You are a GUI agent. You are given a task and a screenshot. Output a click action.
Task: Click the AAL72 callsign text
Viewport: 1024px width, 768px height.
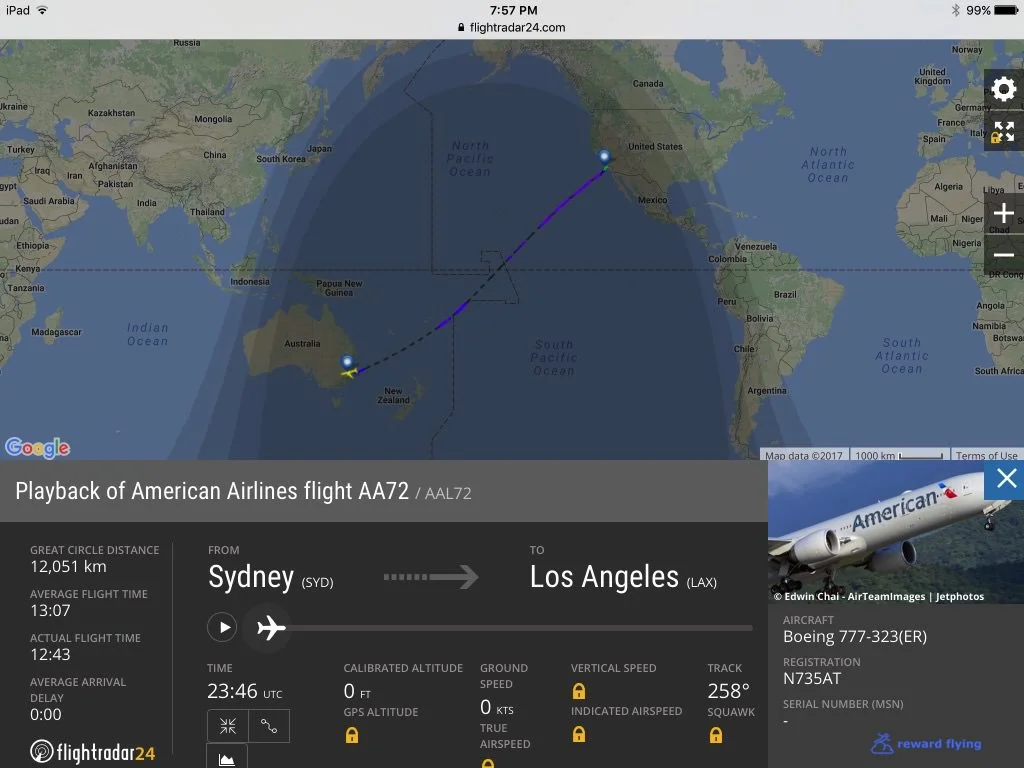[x=448, y=493]
